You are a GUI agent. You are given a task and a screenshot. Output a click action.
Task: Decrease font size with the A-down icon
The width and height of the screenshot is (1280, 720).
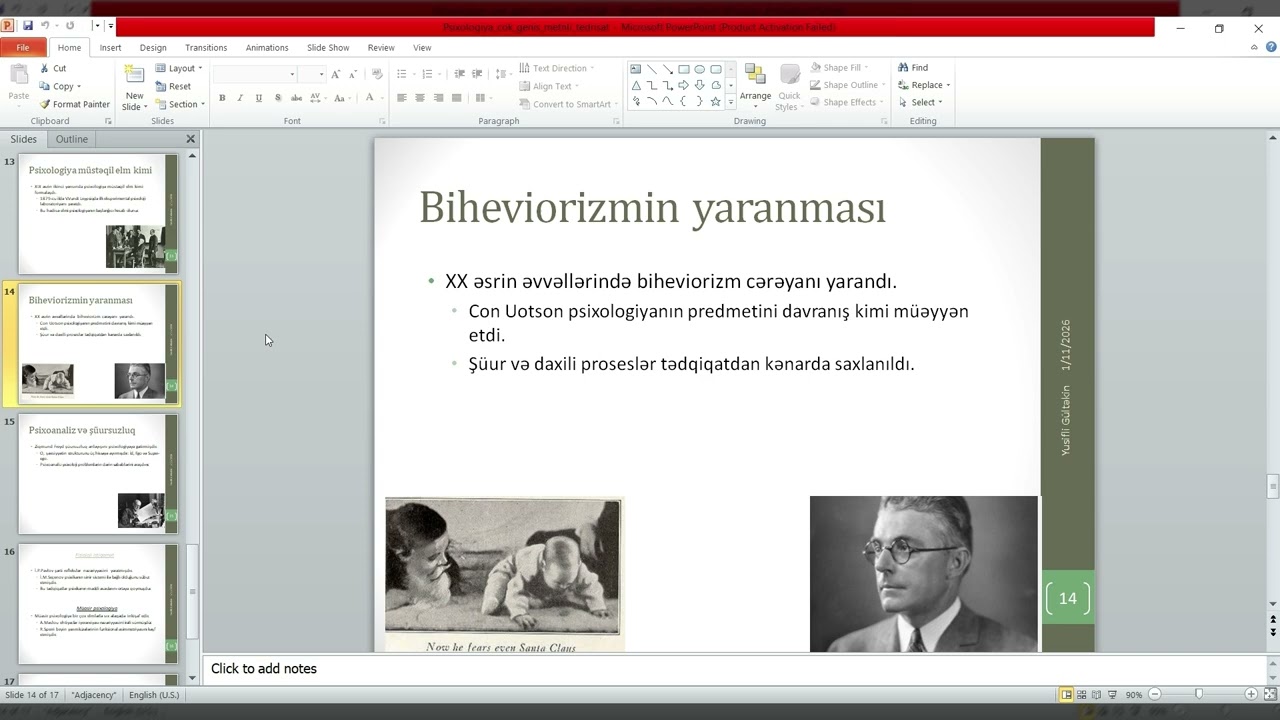point(352,74)
